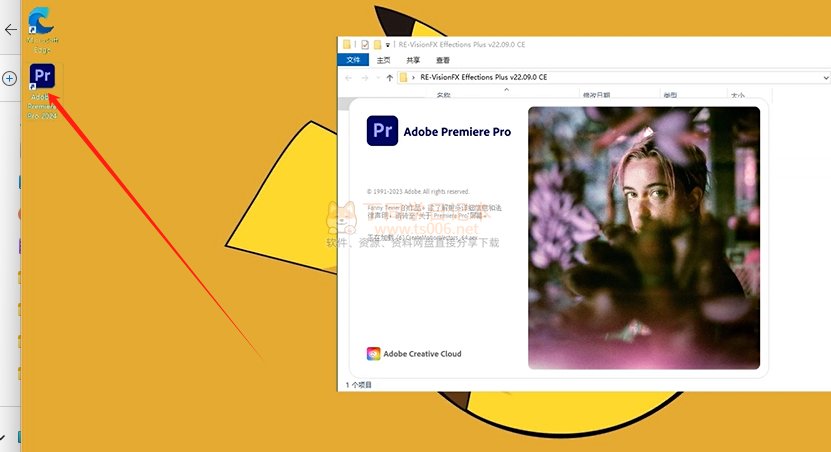Click the Adobe Creative Cloud logo icon
Screen dimensions: 831x452
pyautogui.click(x=373, y=353)
